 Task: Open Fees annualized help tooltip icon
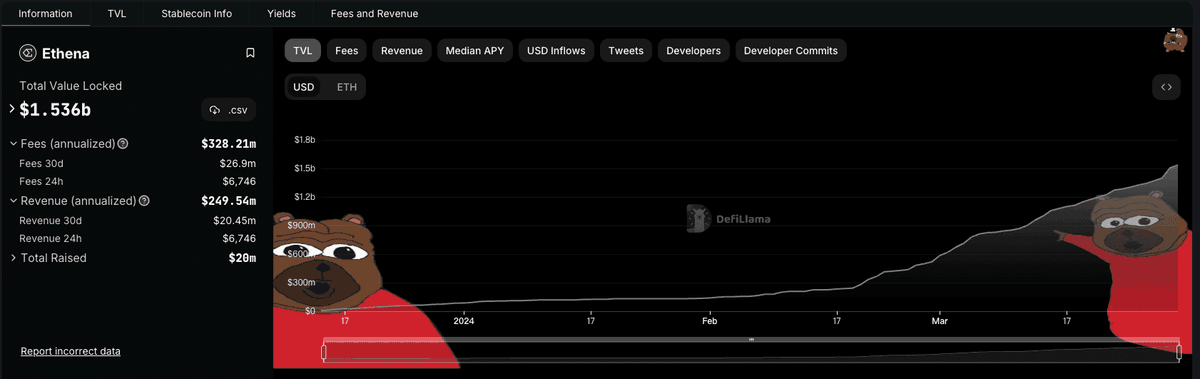(x=123, y=144)
